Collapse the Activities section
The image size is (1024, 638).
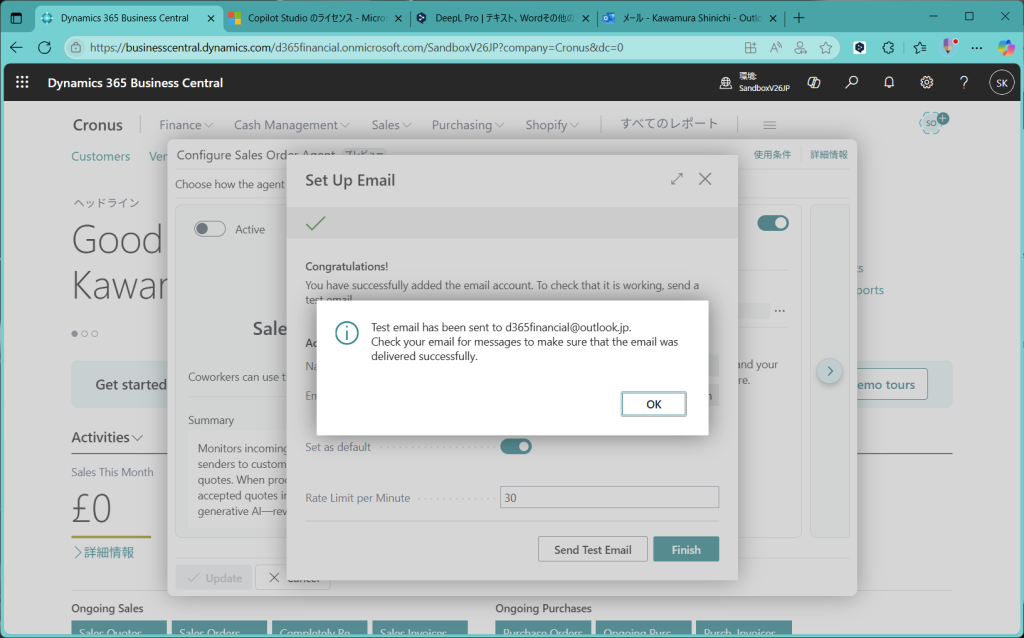[107, 437]
